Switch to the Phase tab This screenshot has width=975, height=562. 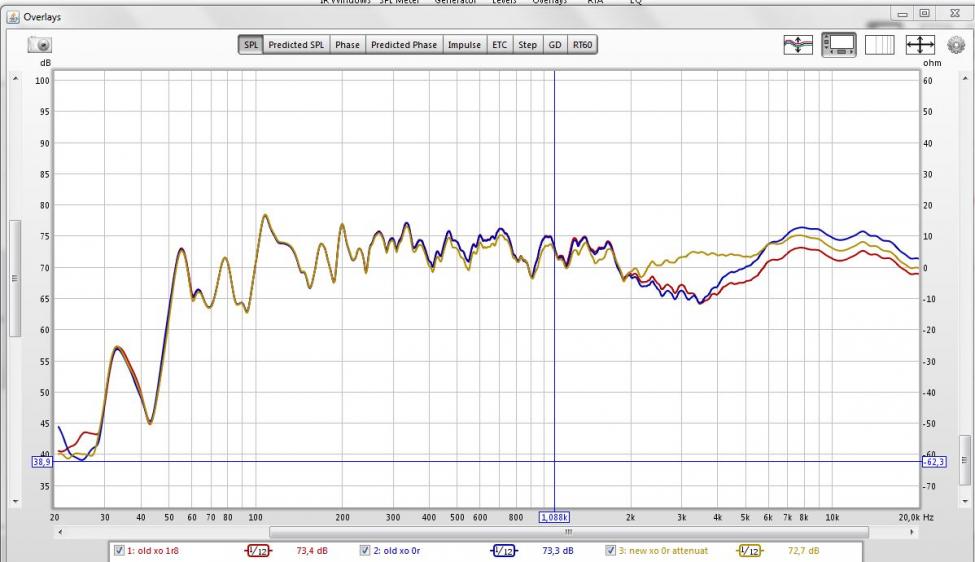point(347,45)
